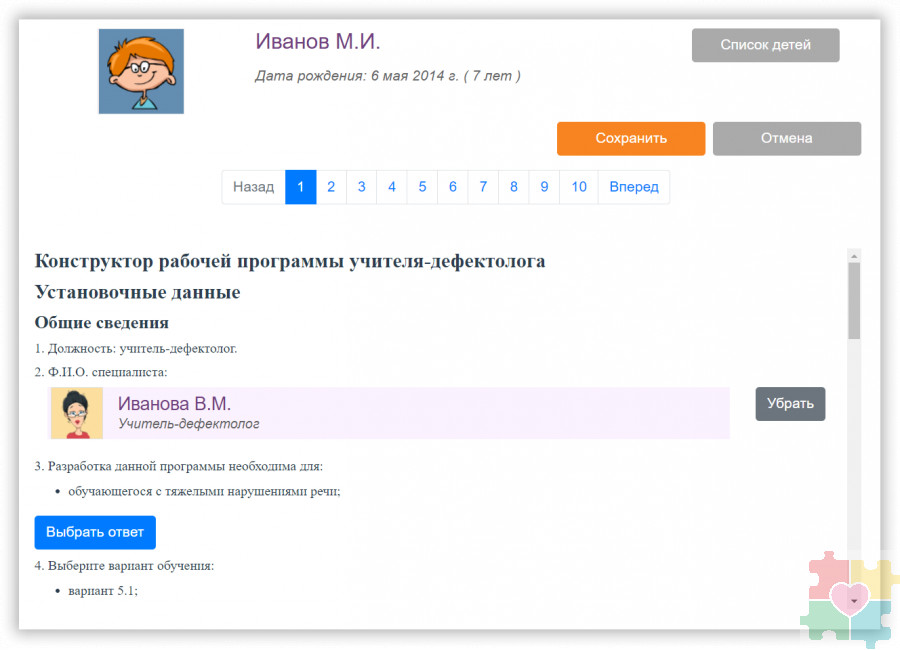Click item 3. Разработка данной программы
This screenshot has height=650, width=900.
pyautogui.click(x=179, y=466)
